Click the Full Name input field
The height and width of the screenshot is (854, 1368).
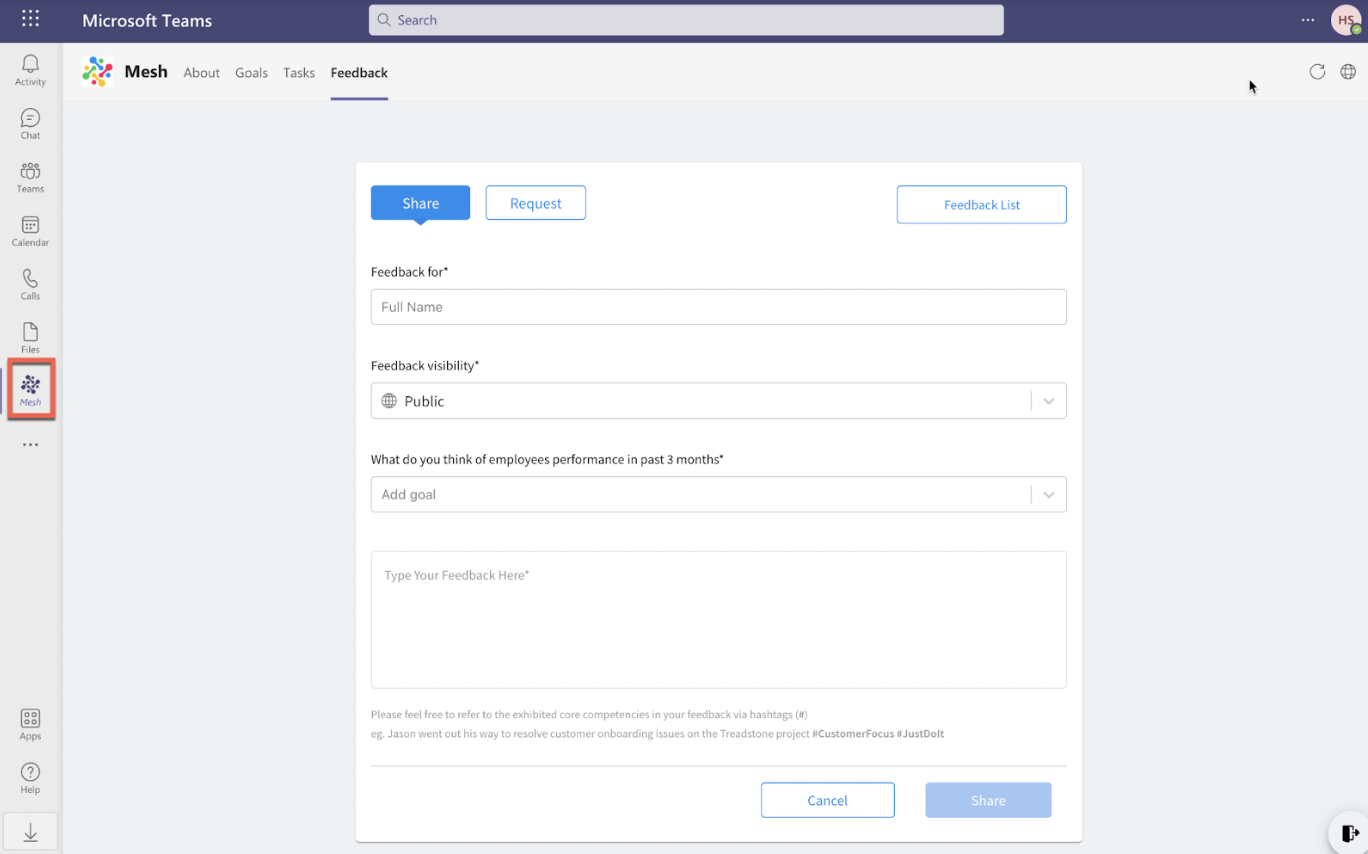[x=718, y=307]
